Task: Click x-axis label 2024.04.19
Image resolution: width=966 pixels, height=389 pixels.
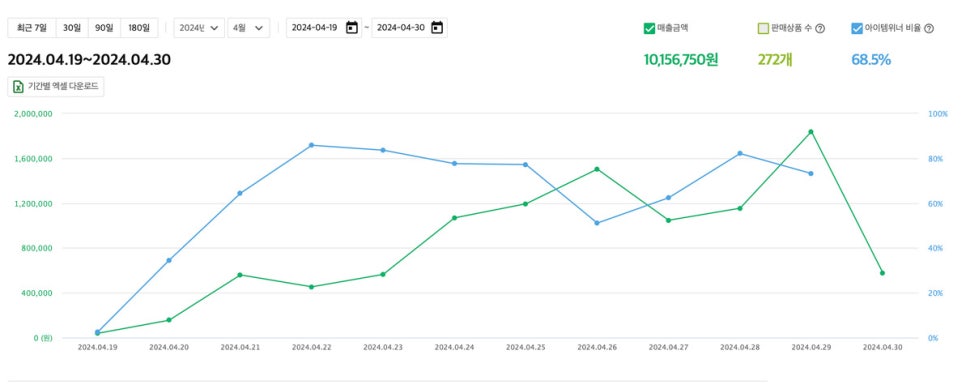Action: point(97,347)
